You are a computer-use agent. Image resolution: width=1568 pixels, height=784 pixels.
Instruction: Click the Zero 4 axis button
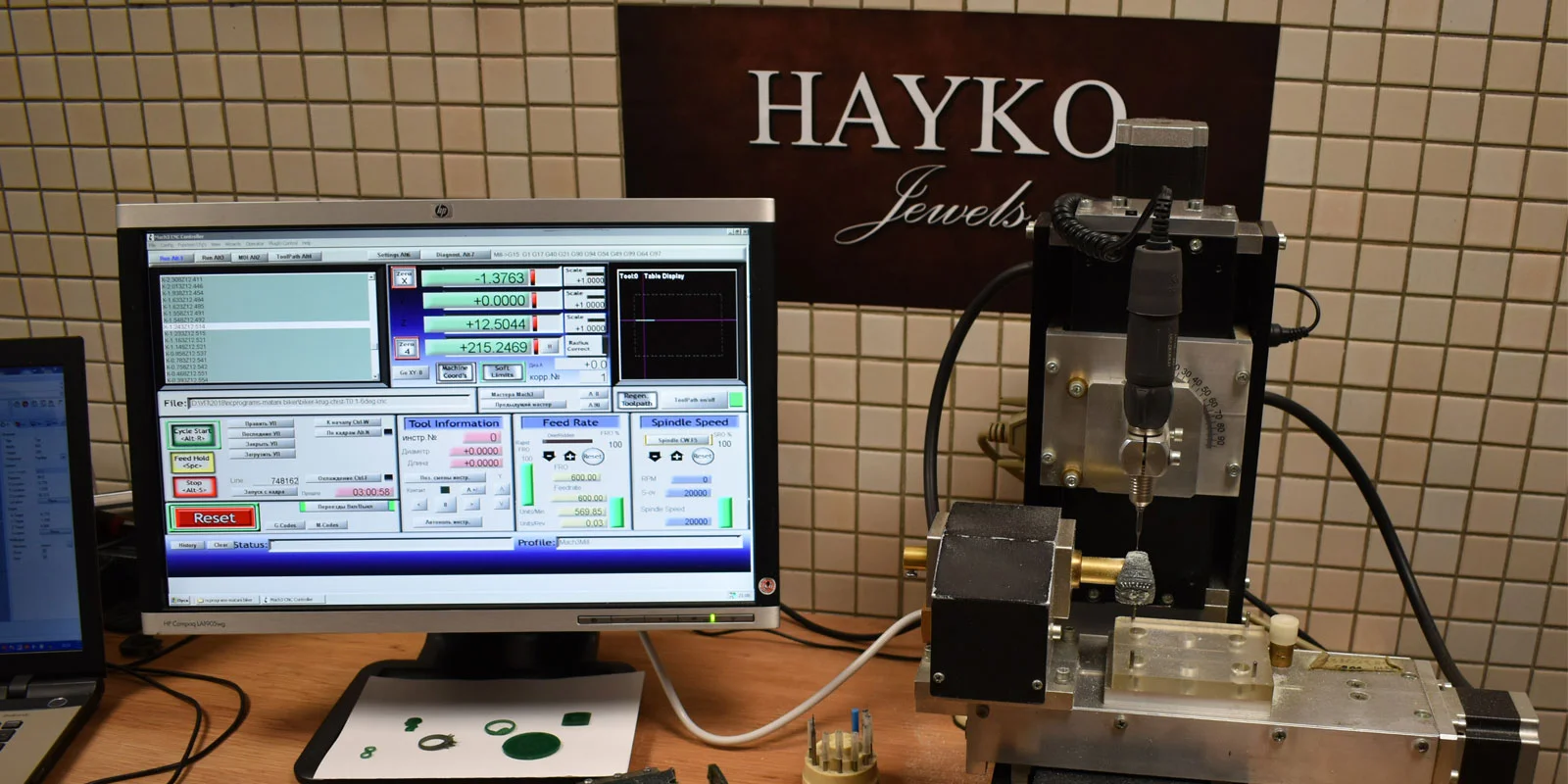coord(406,348)
